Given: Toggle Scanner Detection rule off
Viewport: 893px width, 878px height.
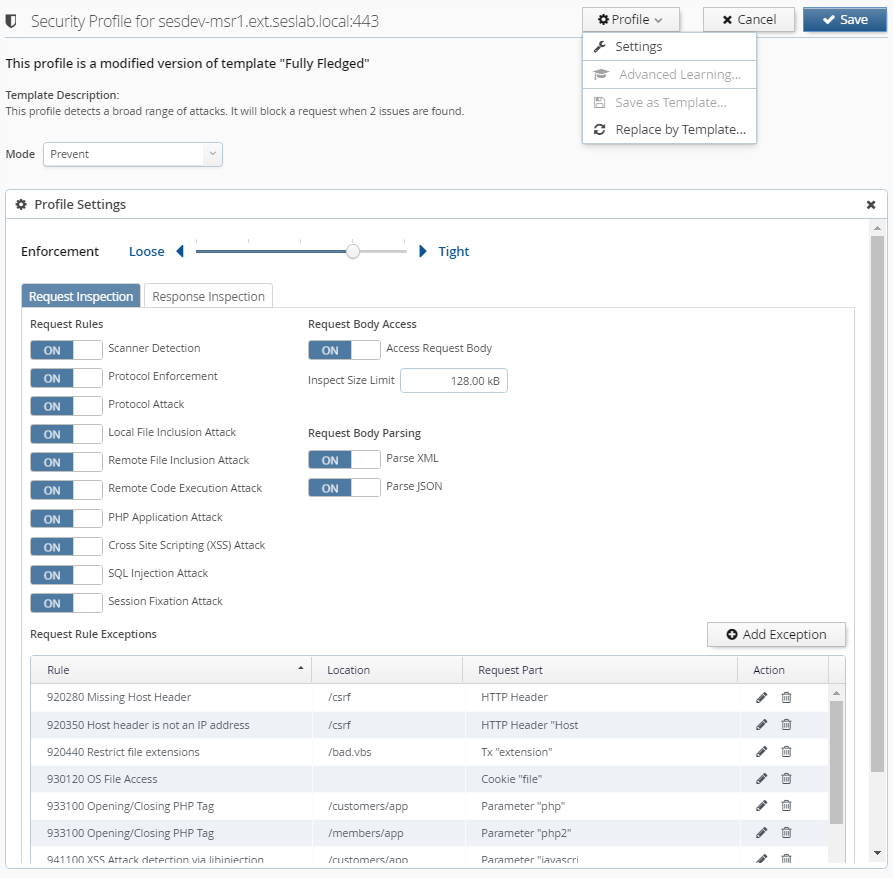Looking at the screenshot, I should (x=66, y=350).
